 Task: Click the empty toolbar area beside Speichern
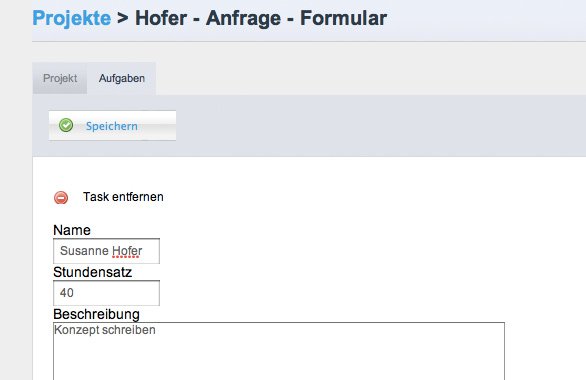coord(374,126)
